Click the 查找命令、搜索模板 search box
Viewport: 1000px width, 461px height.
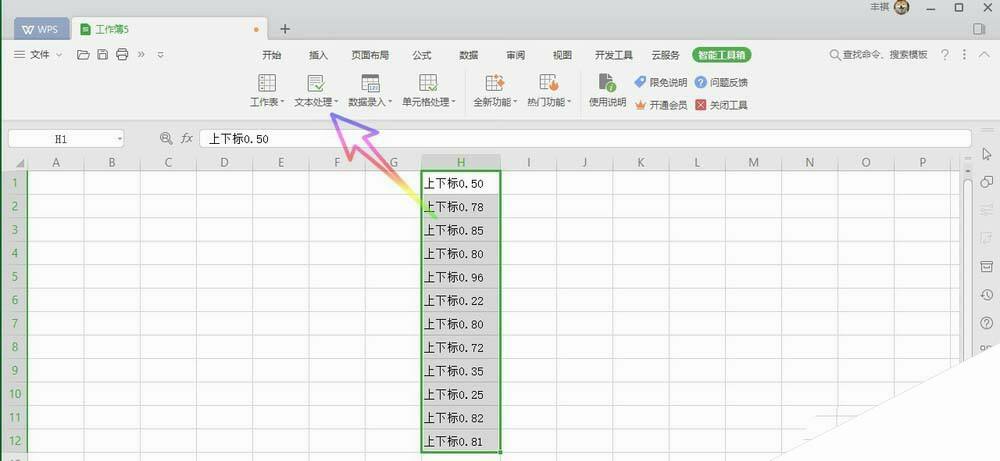coord(878,55)
